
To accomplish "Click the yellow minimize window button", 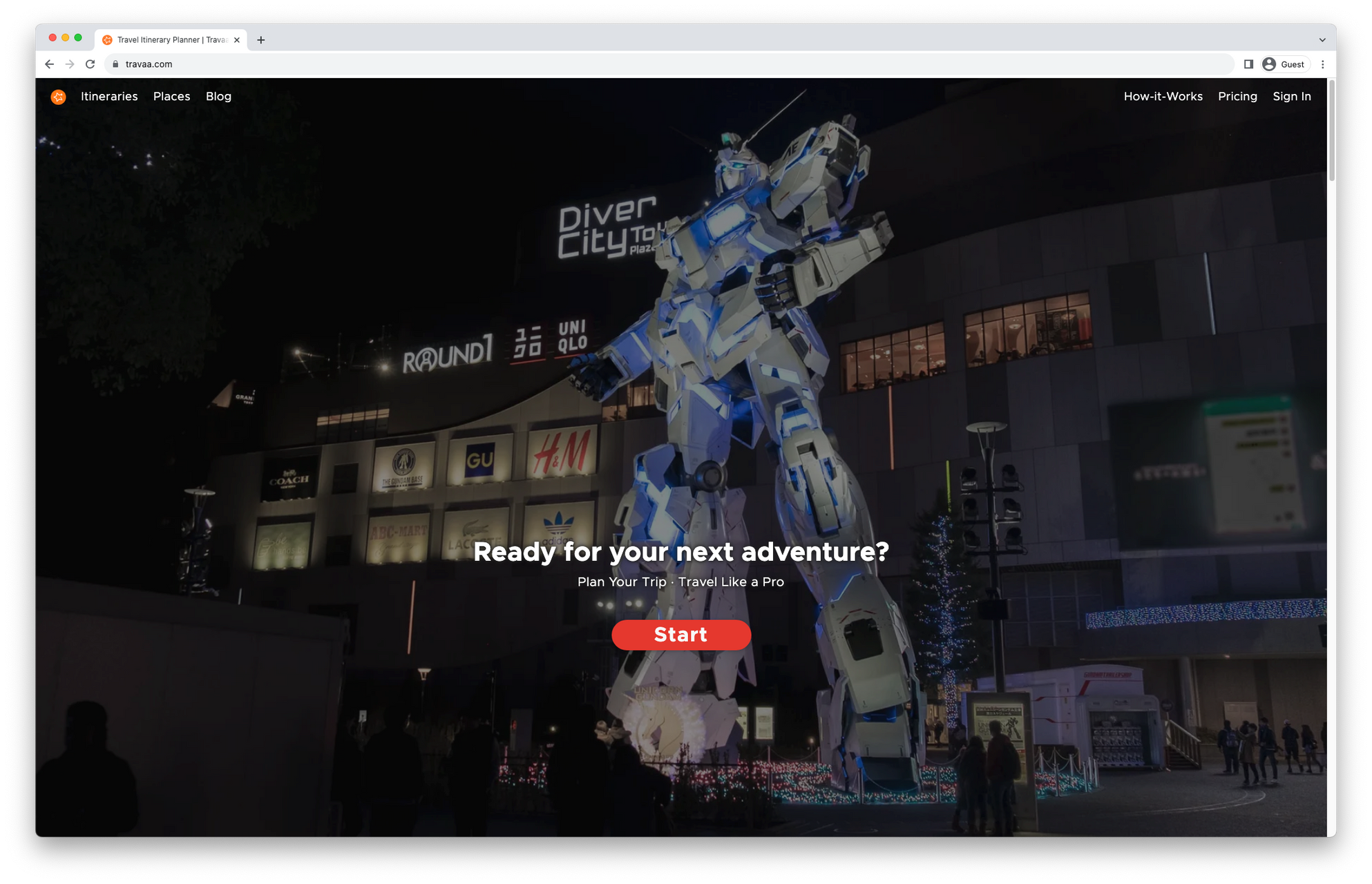I will click(x=65, y=38).
